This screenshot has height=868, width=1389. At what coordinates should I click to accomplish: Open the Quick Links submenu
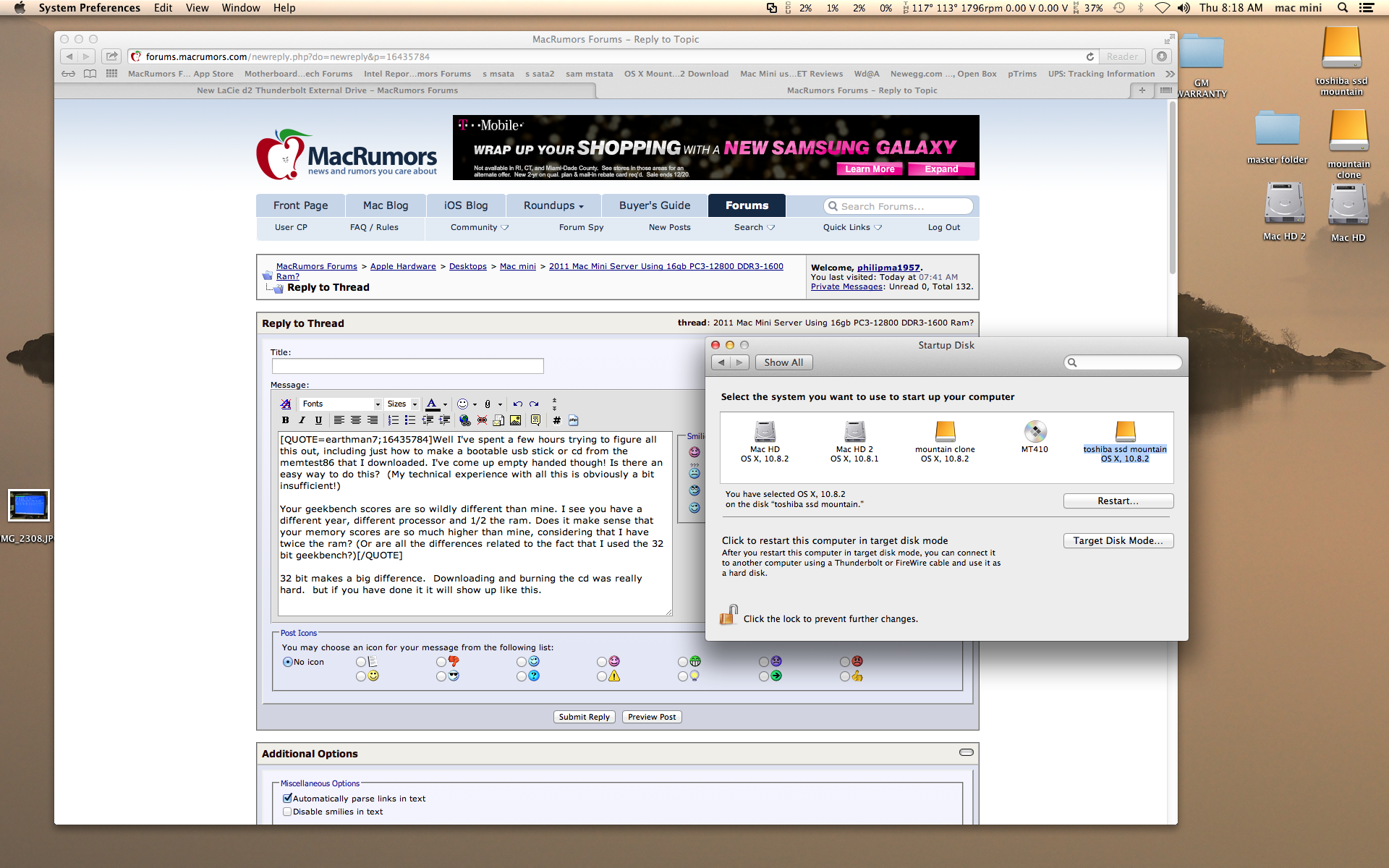tap(852, 227)
